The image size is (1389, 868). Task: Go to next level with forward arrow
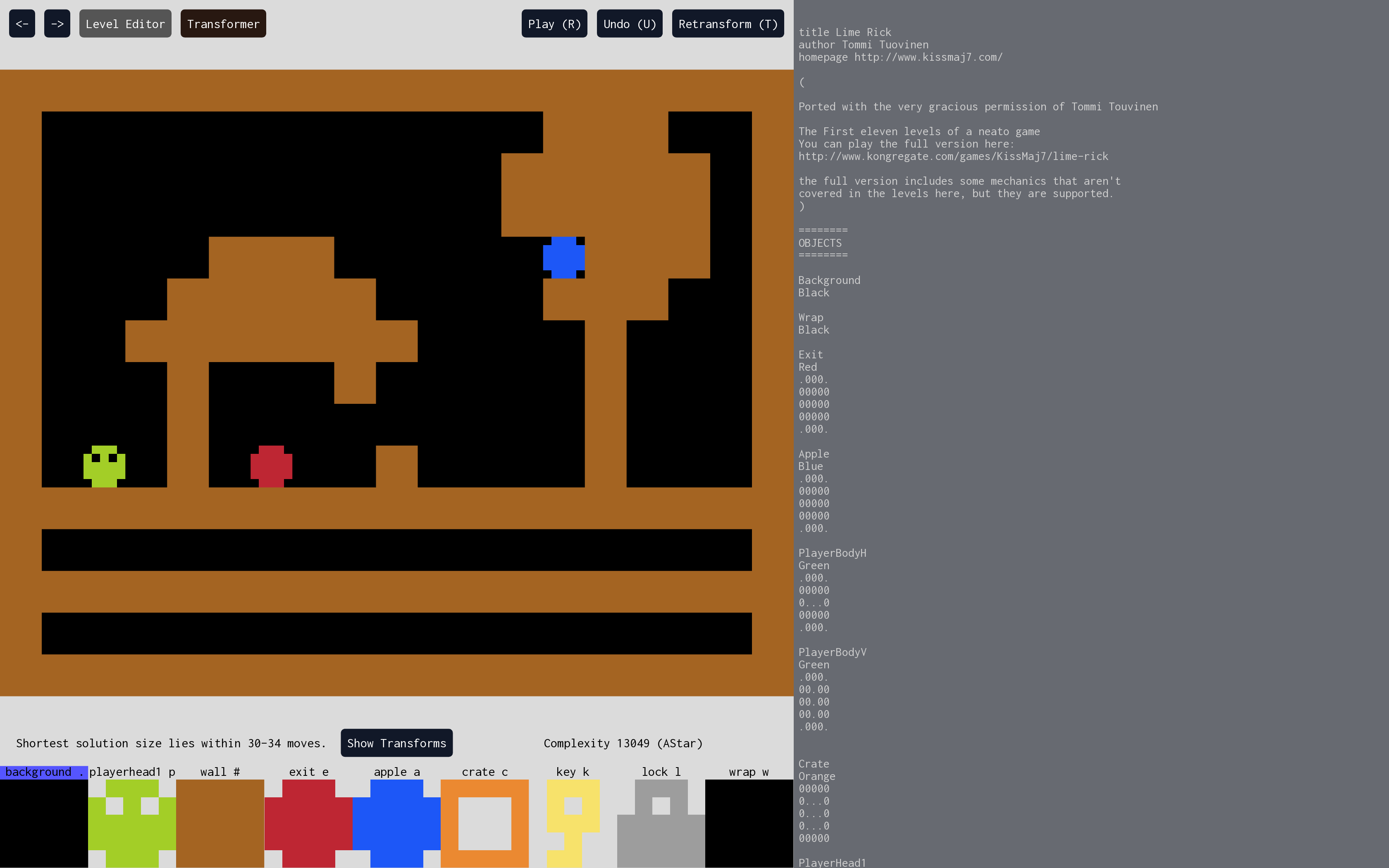tap(57, 24)
